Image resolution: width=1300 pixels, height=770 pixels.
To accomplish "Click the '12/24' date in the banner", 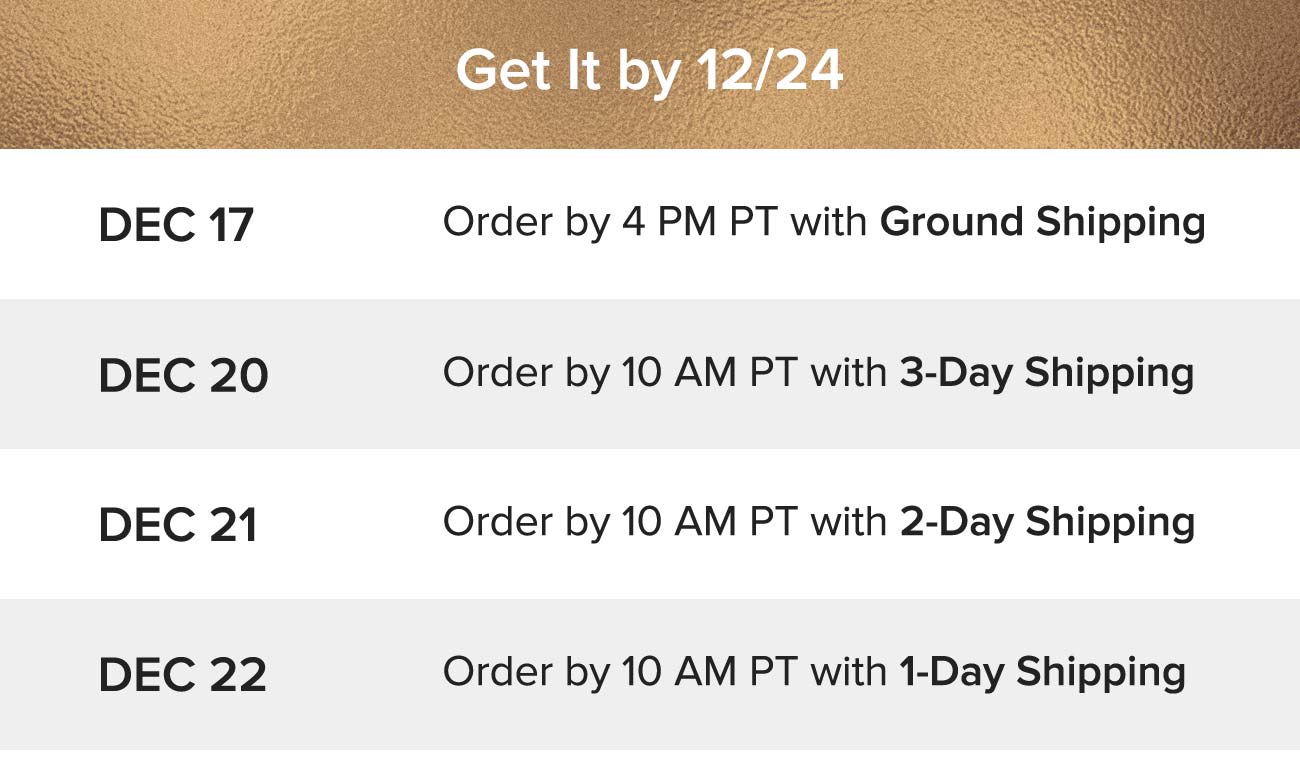I will (770, 72).
